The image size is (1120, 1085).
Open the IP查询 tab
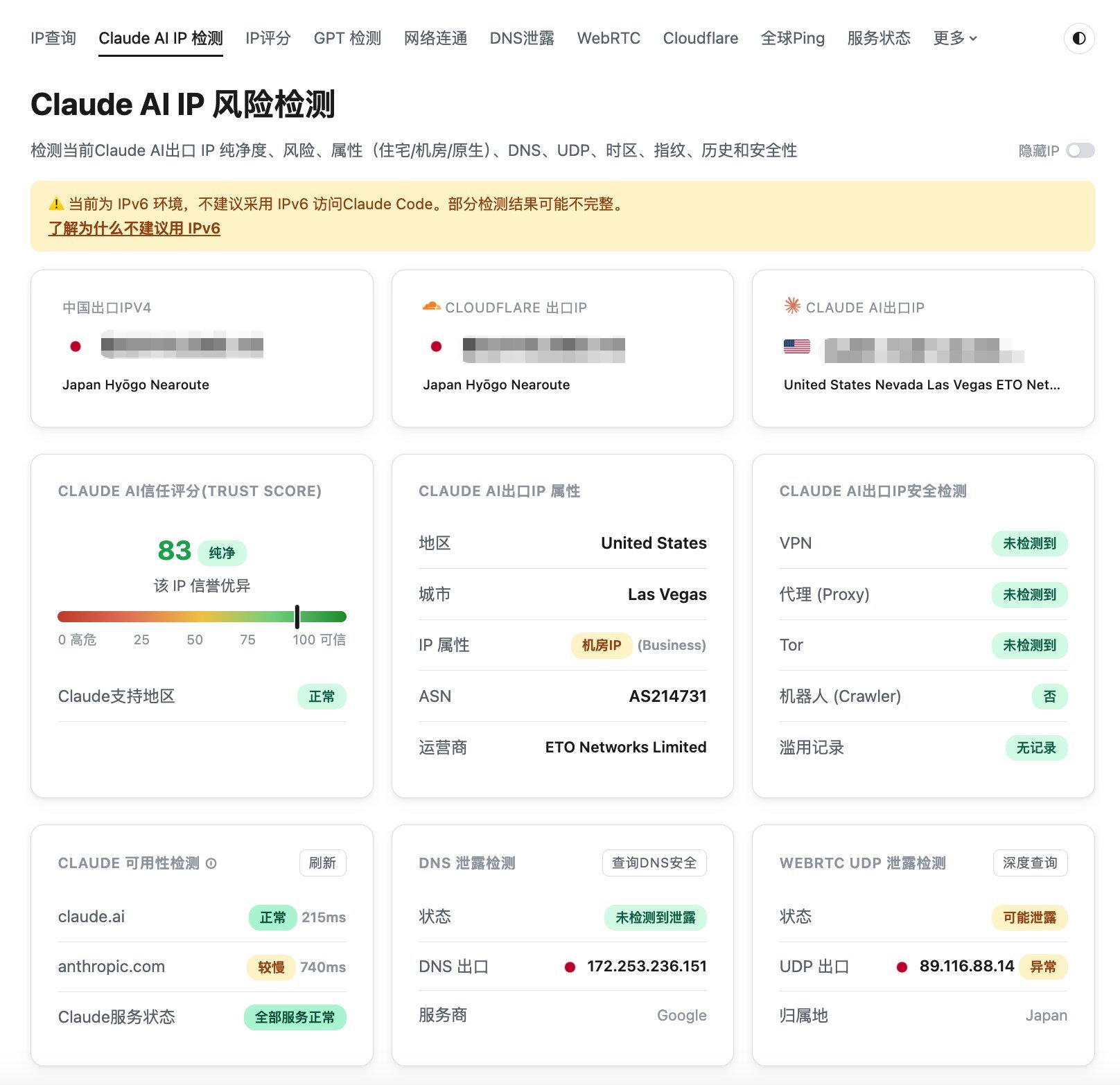click(53, 38)
